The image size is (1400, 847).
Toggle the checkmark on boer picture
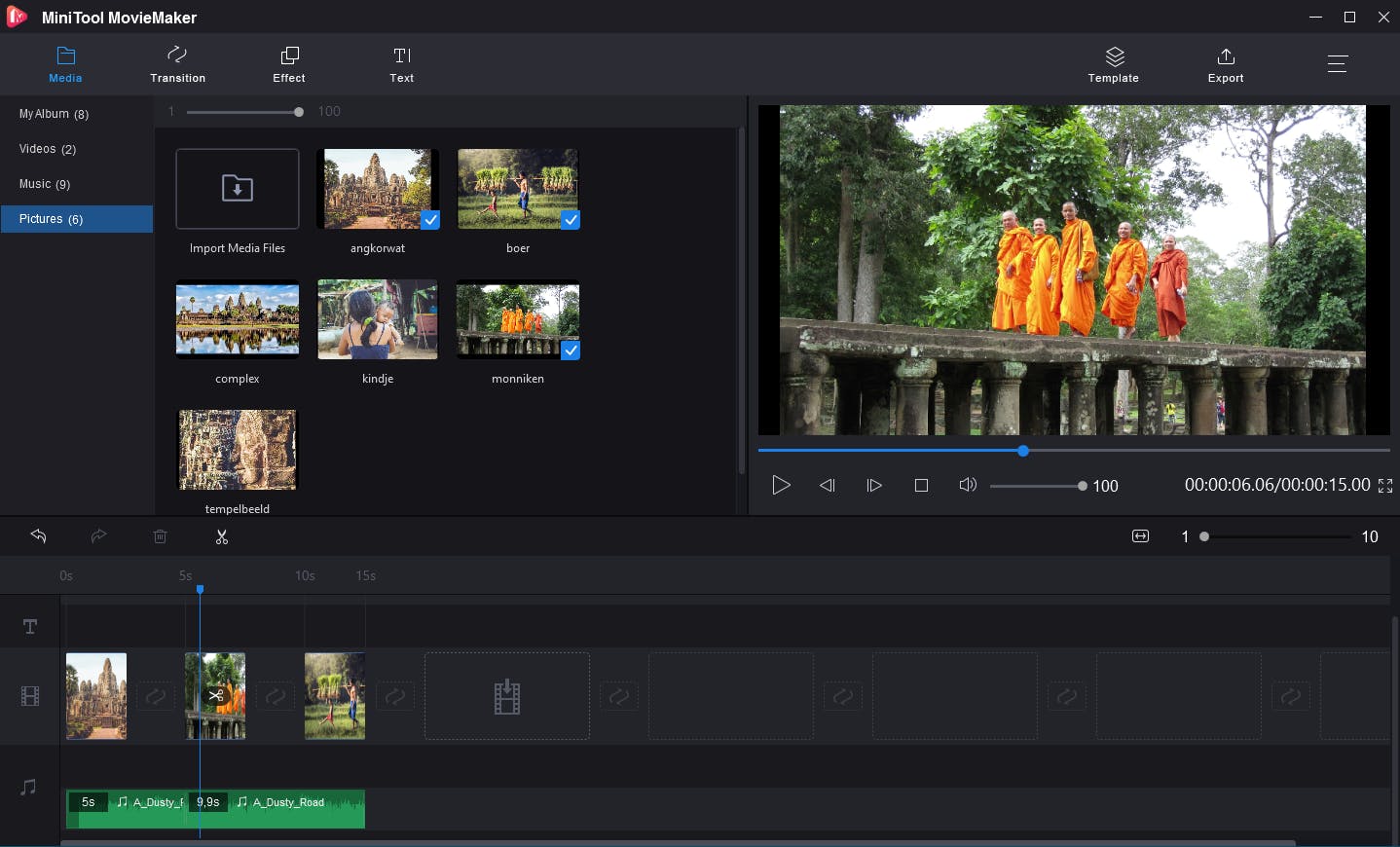pyautogui.click(x=571, y=220)
